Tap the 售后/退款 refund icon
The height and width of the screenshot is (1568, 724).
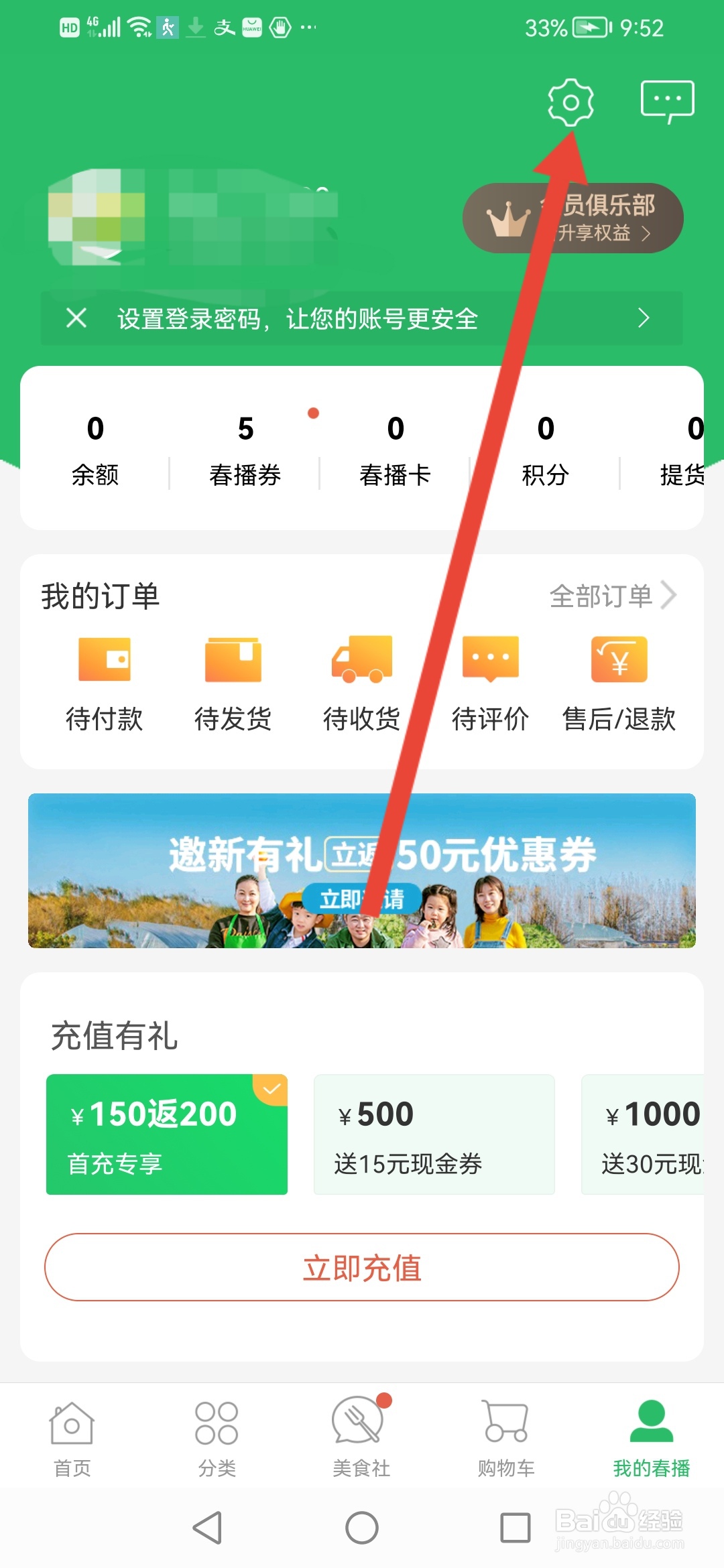[x=619, y=659]
